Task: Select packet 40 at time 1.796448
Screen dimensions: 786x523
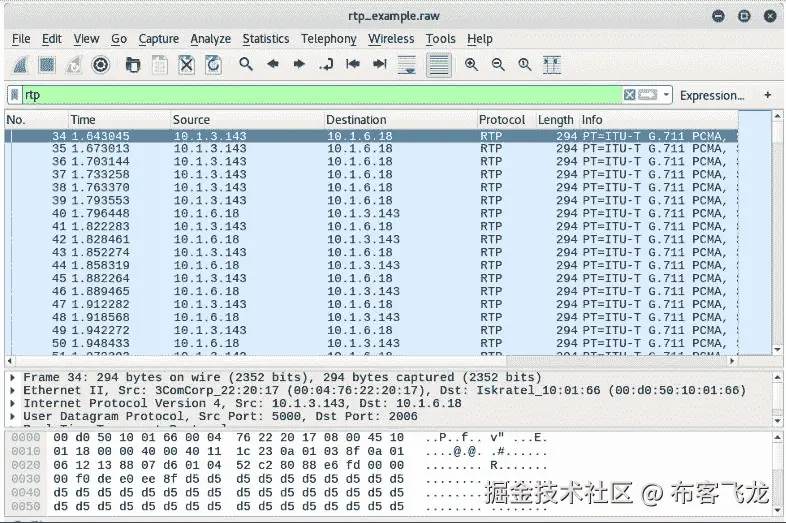Action: point(371,213)
